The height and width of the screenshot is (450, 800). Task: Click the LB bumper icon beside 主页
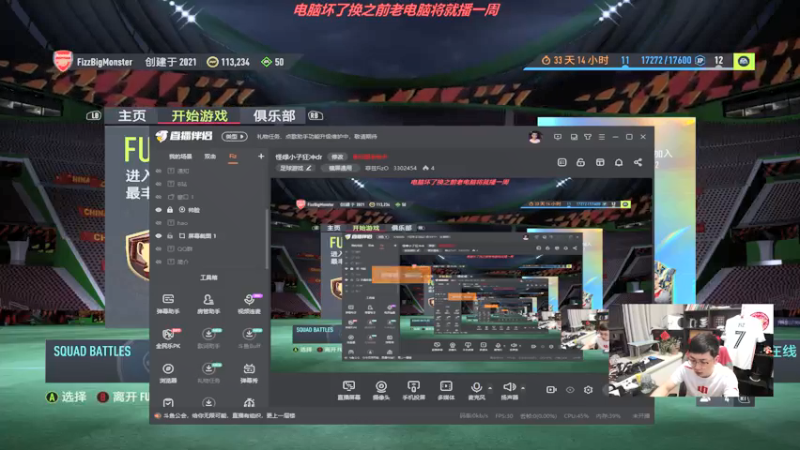pos(94,116)
